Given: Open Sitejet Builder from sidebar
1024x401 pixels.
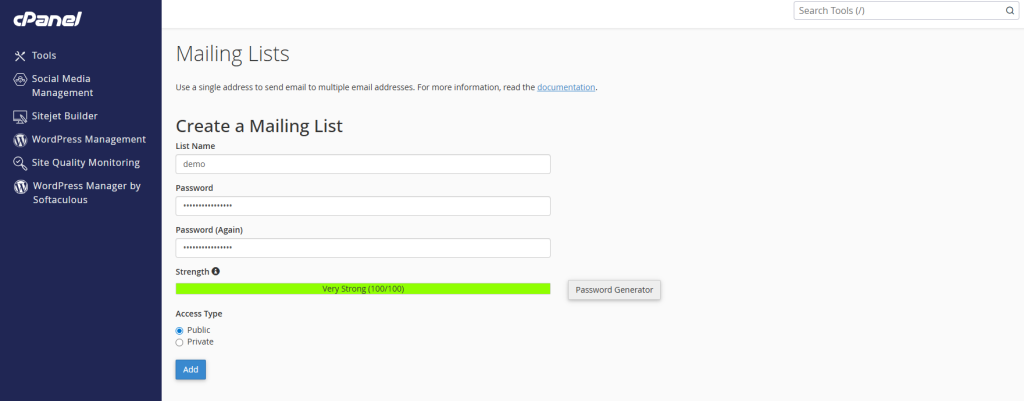Looking at the screenshot, I should pyautogui.click(x=65, y=116).
